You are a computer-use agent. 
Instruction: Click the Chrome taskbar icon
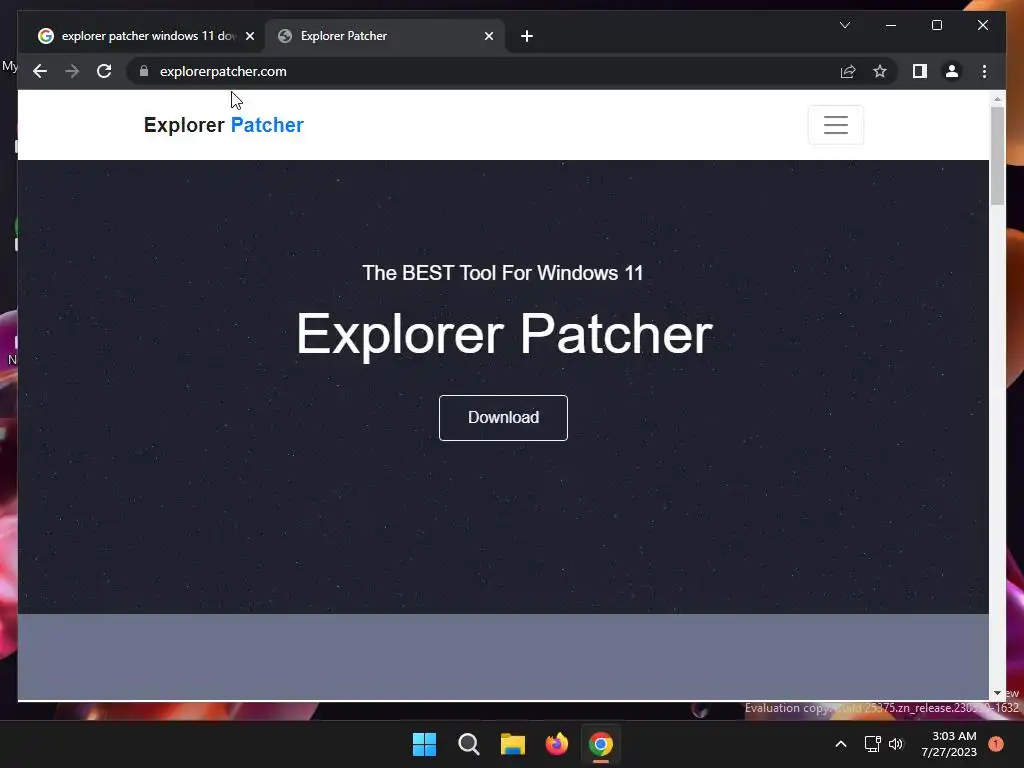coord(601,744)
